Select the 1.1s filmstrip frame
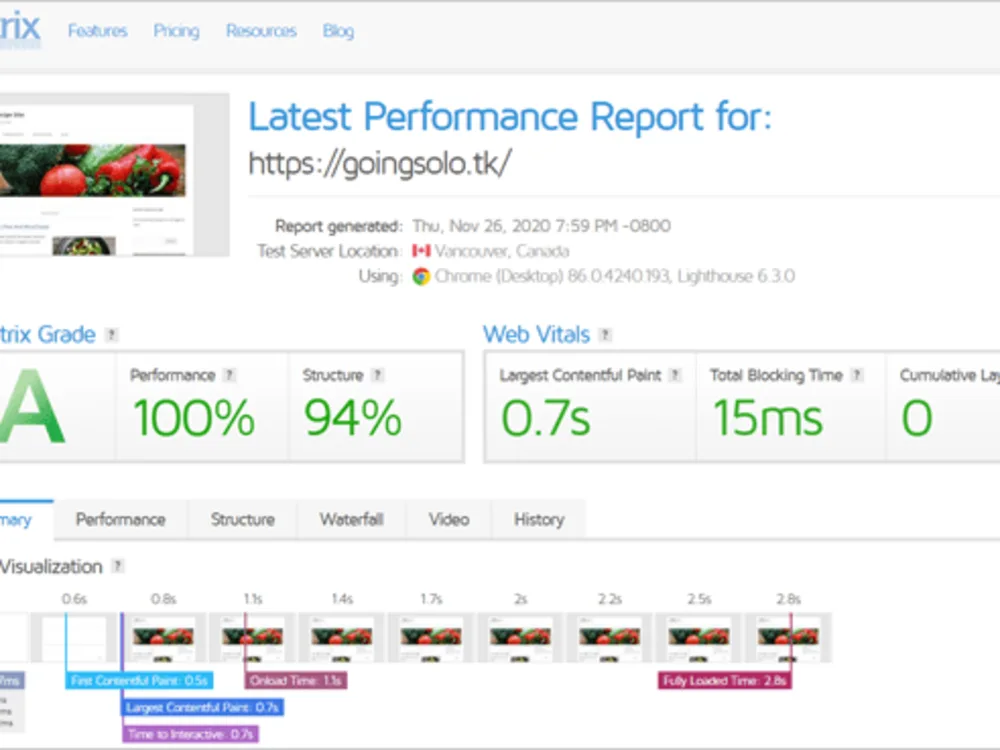Screen dimensions: 1000x750 [253, 638]
